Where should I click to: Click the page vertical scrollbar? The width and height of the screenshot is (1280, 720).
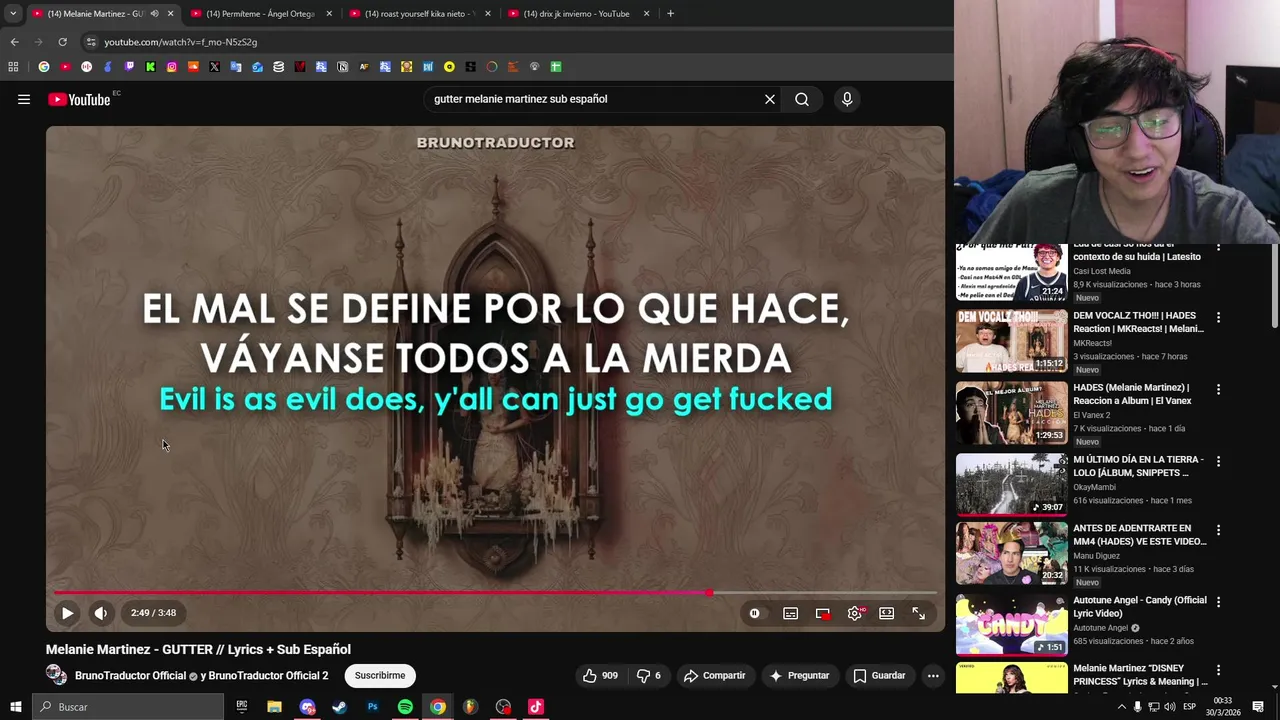coord(1274,285)
